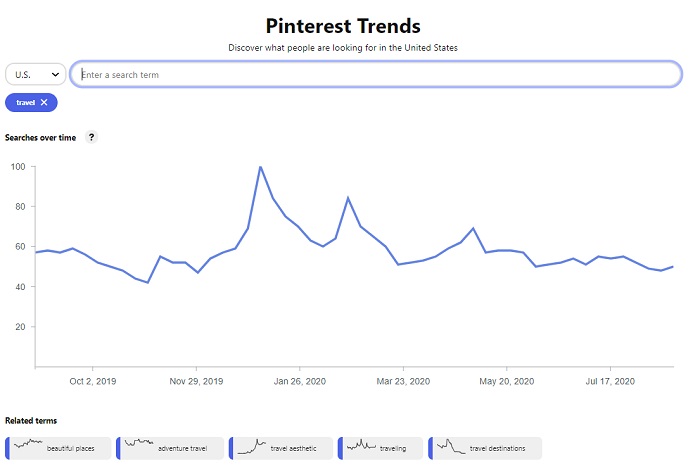Choose the adventure travel related term label
This screenshot has height=473, width=700.
point(182,449)
